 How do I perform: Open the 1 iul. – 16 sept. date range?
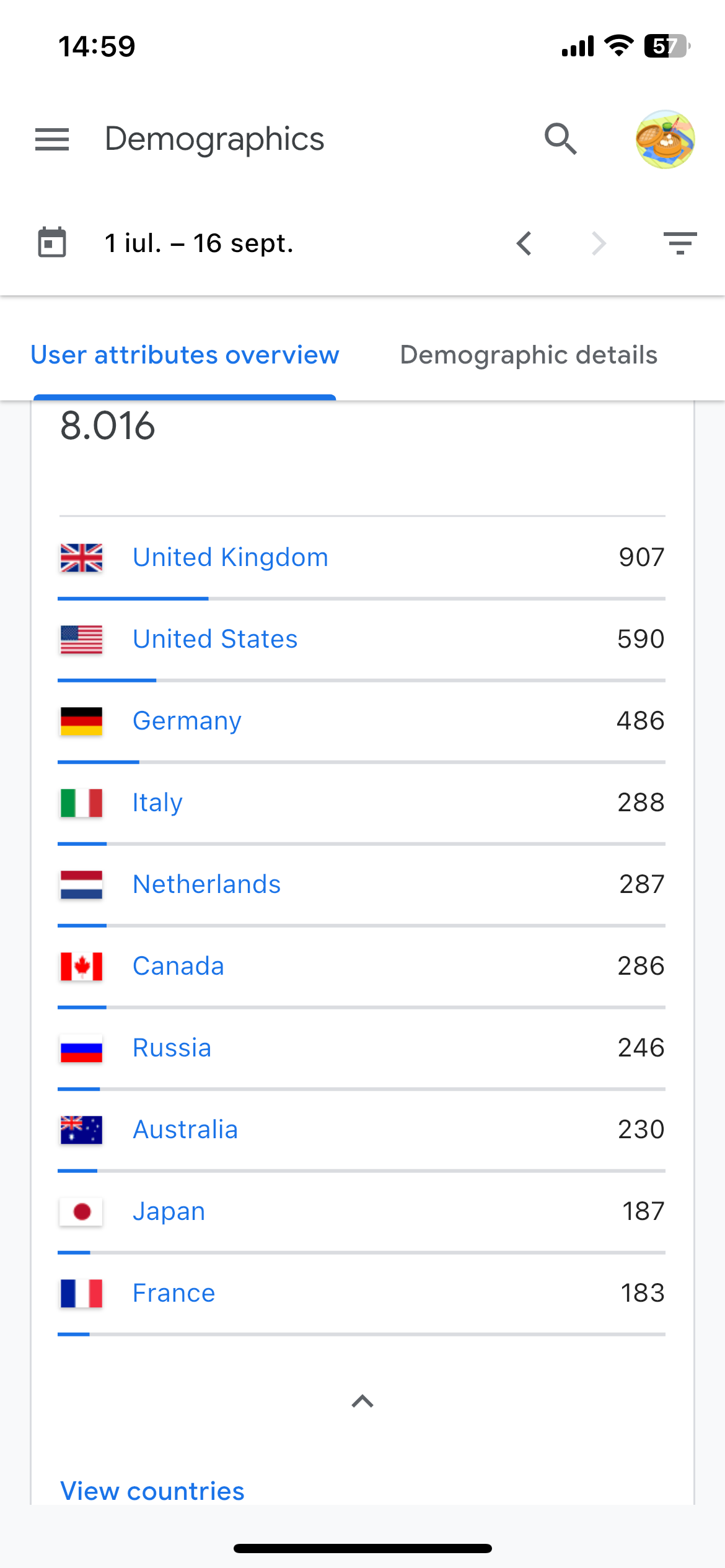(199, 243)
